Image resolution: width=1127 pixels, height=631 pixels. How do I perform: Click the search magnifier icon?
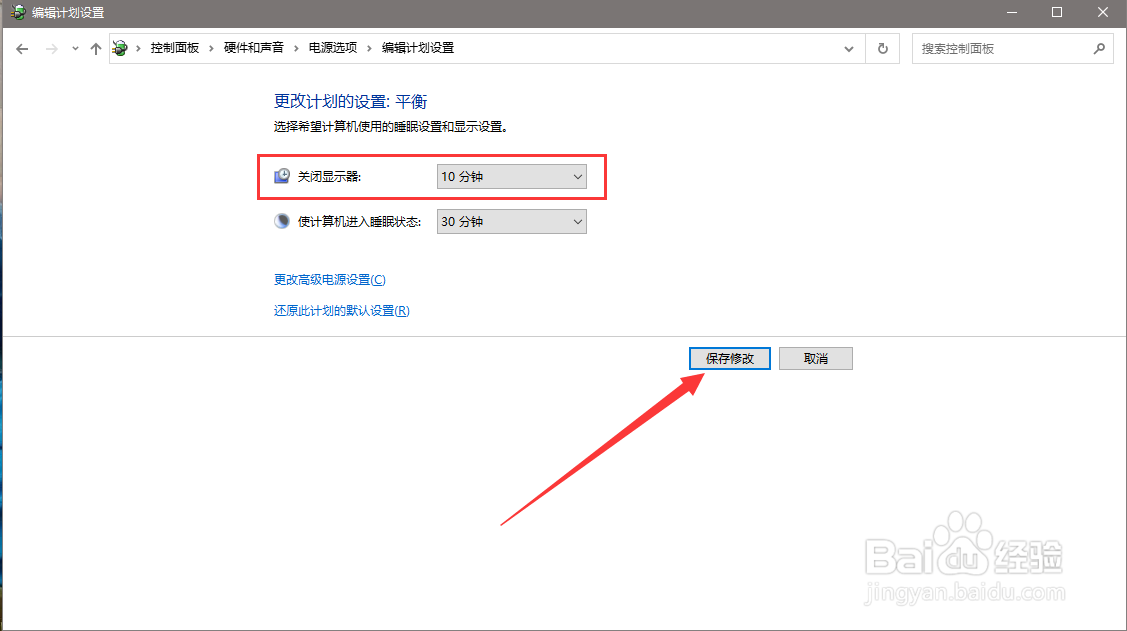pos(1099,49)
